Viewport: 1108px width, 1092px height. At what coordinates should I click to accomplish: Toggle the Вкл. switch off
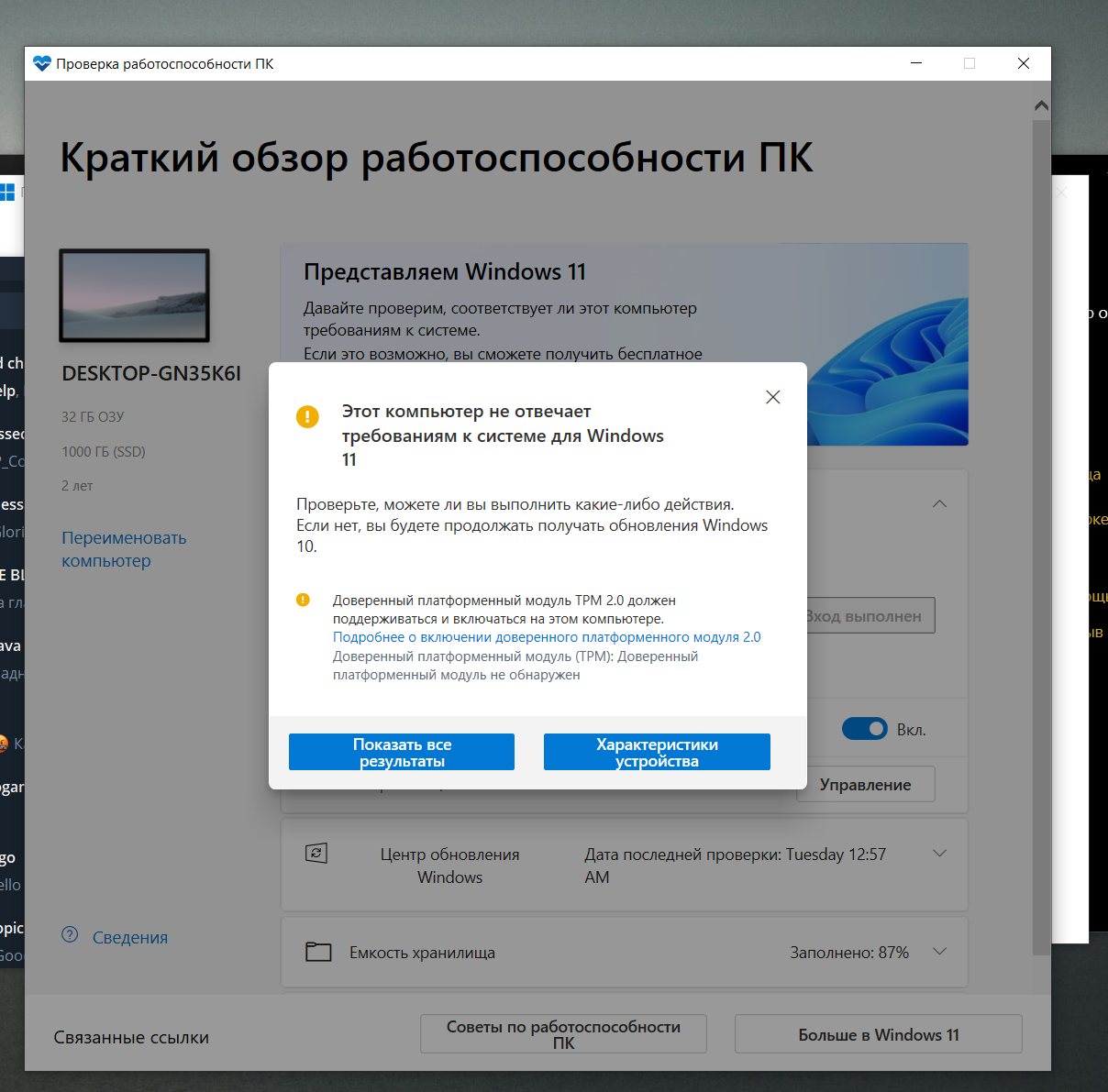[x=865, y=729]
